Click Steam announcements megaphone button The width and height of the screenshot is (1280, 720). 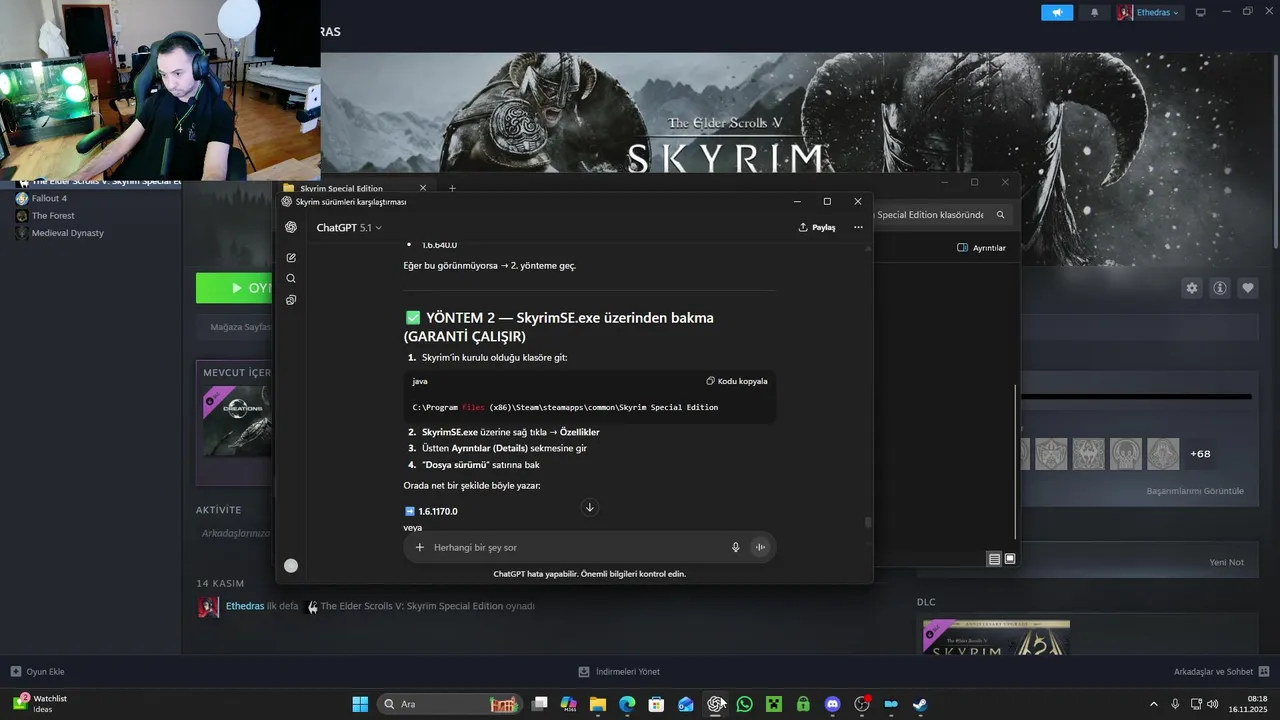pyautogui.click(x=1057, y=12)
